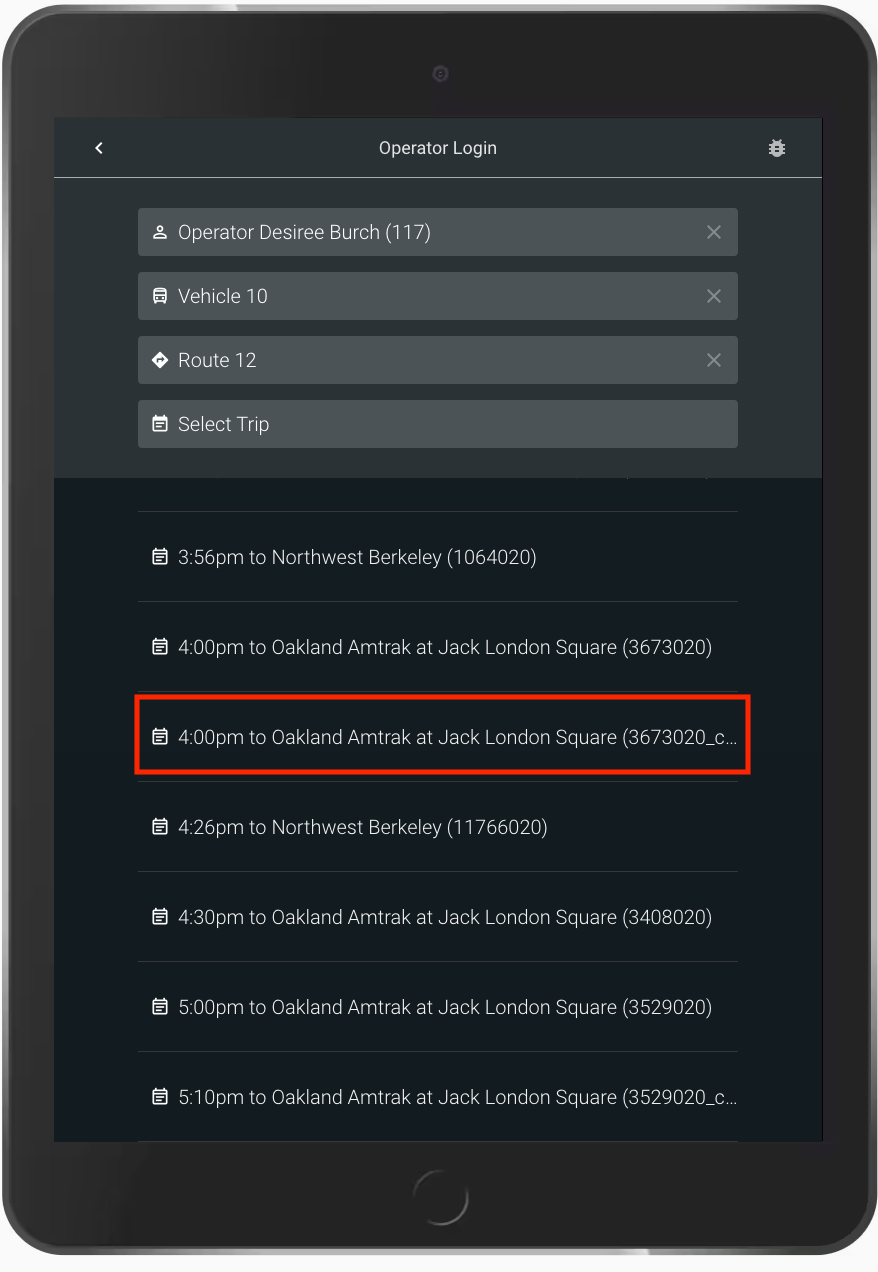The width and height of the screenshot is (878, 1272).
Task: Remove the Route 12 selection
Action: [x=713, y=360]
